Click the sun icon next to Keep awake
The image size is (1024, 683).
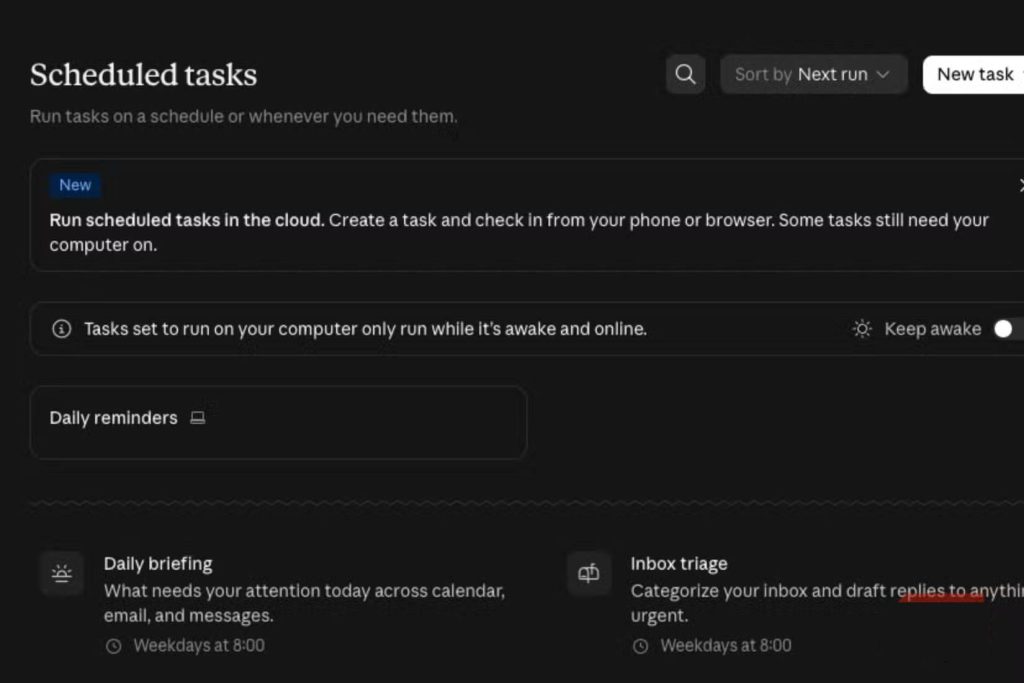point(862,328)
